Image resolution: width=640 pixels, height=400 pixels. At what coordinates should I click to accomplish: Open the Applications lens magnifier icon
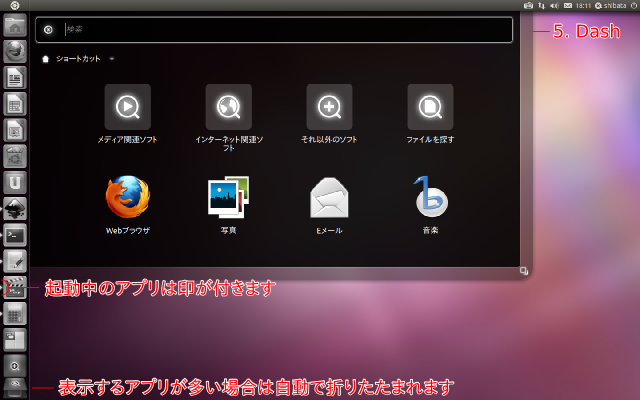(x=15, y=366)
